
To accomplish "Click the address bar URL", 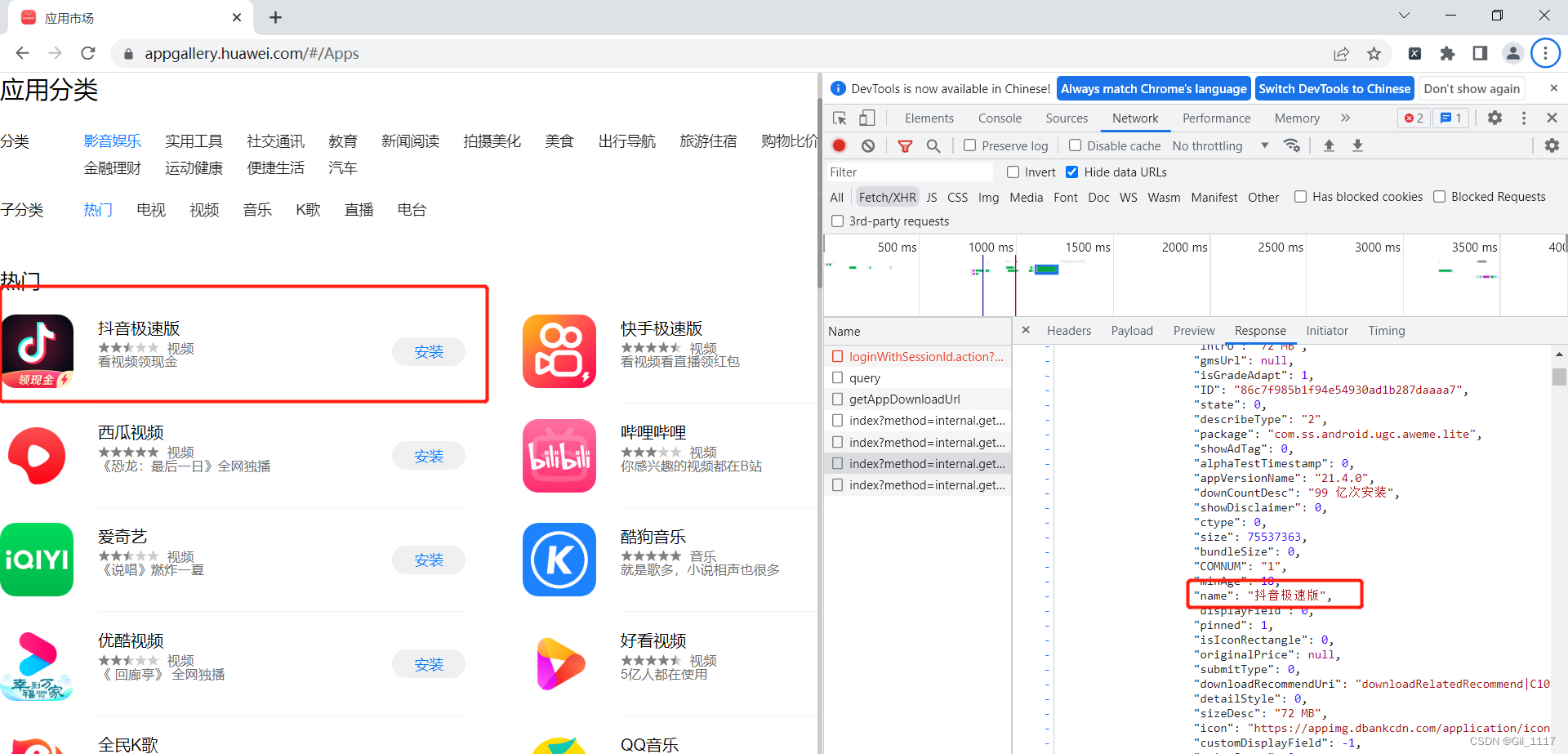I will [x=252, y=54].
